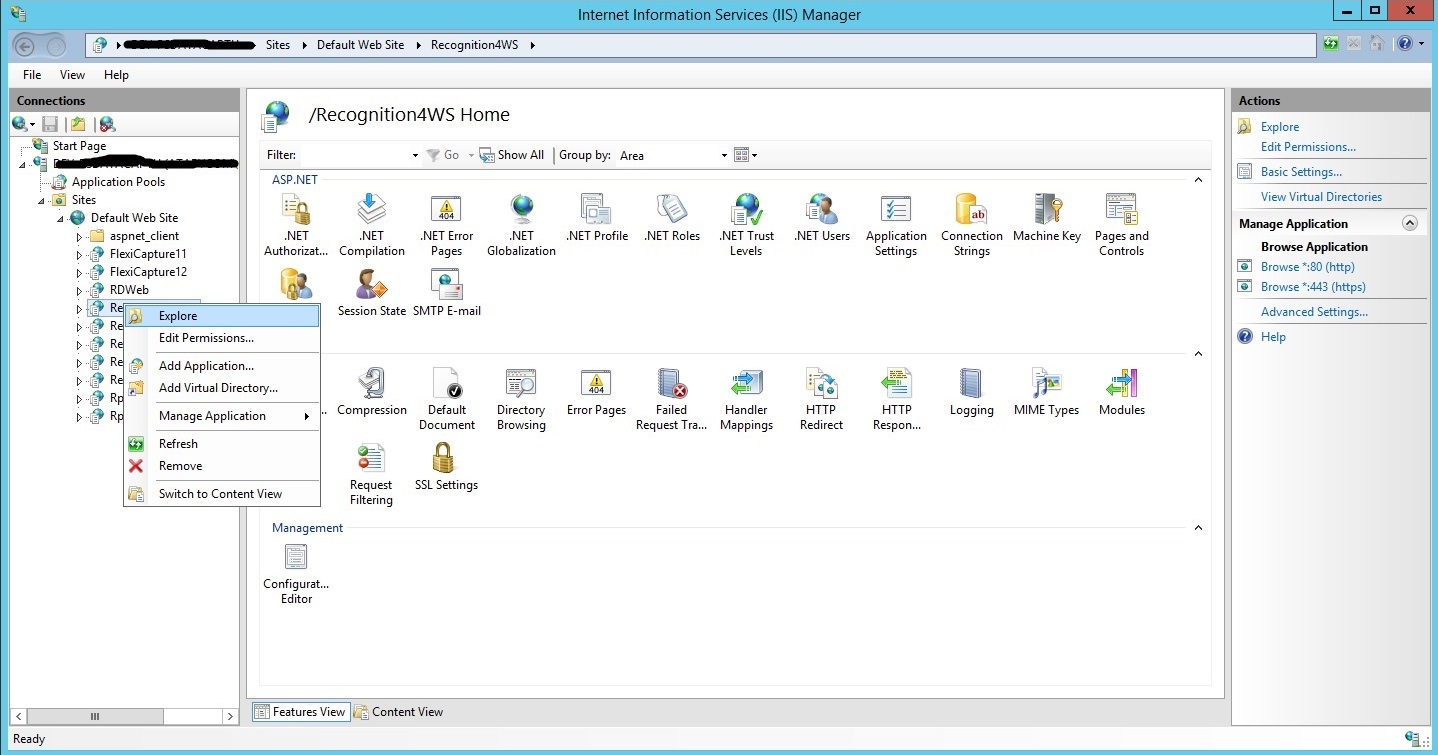Choose Add Virtual Directory from context menu
1438x755 pixels.
coord(218,388)
